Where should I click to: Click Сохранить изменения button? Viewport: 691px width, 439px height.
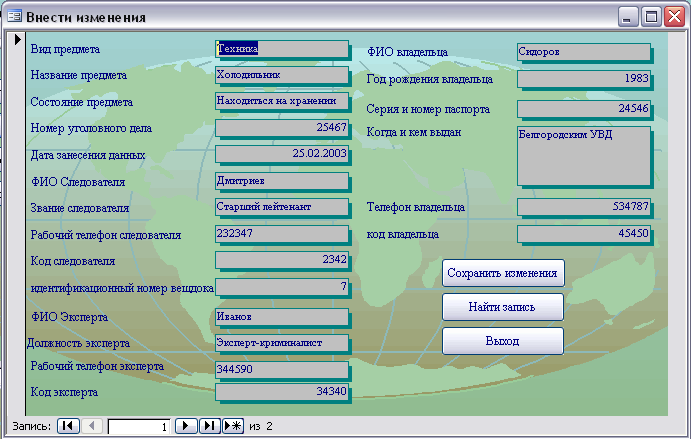(x=503, y=273)
